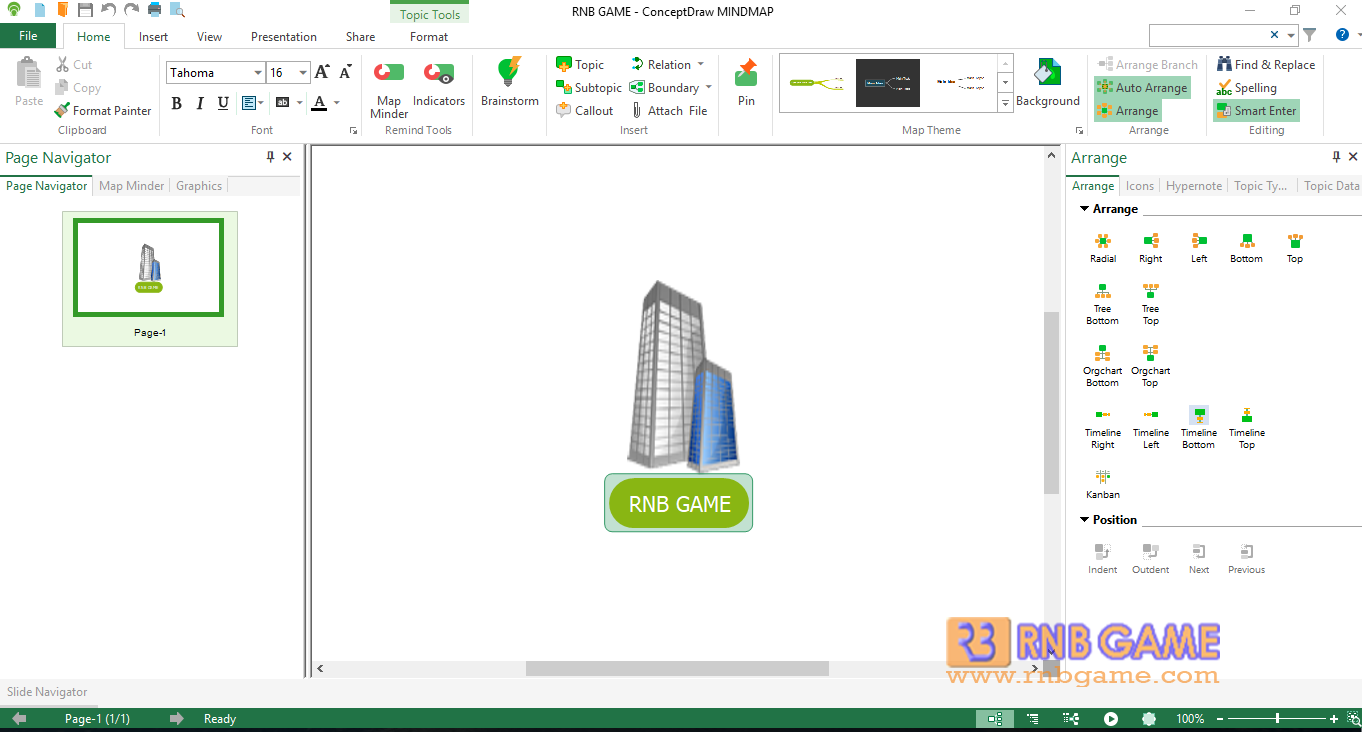Click Attach File
This screenshot has height=732, width=1362.
tap(668, 111)
